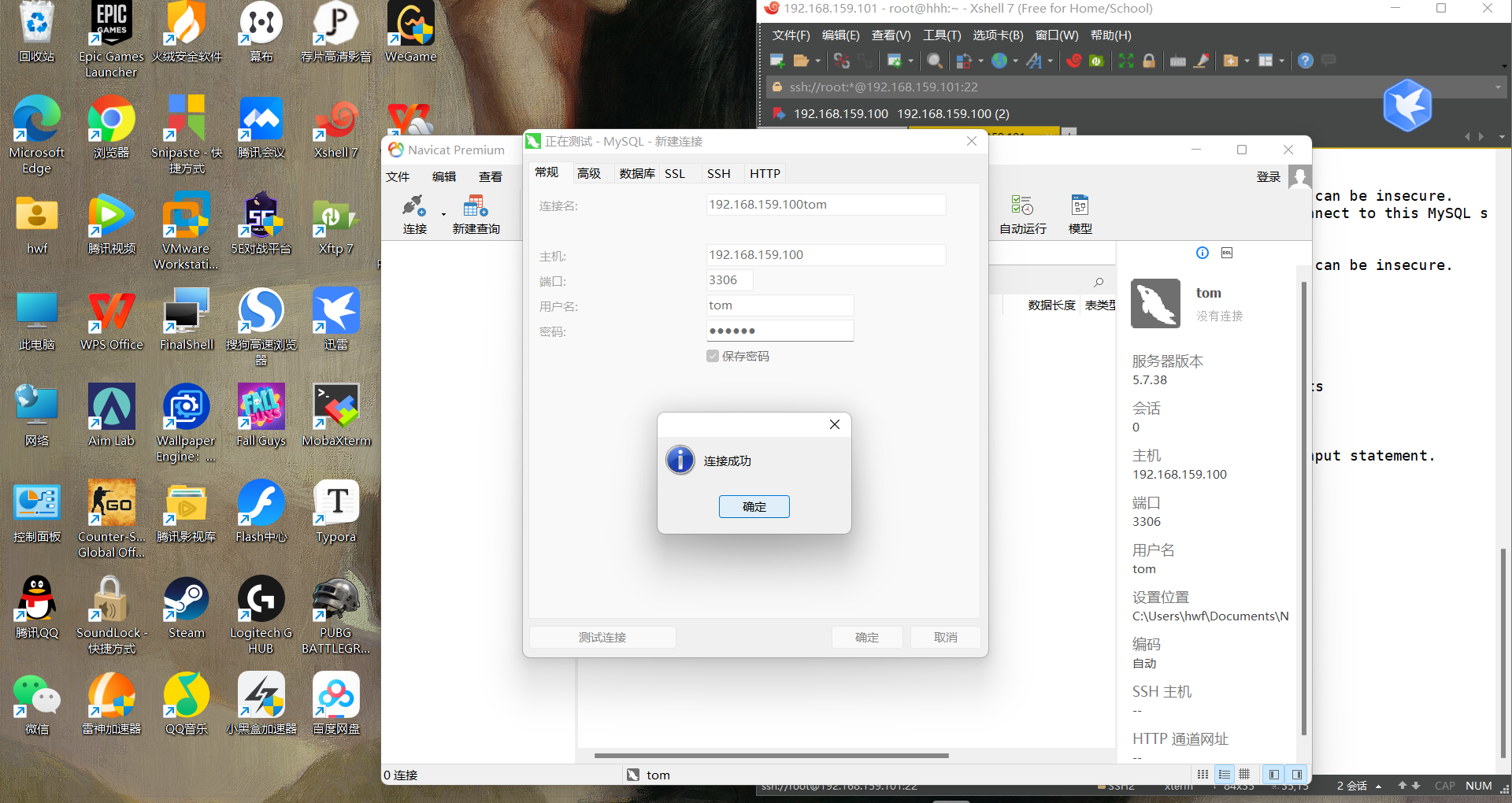Click Xshell quick link 192.168.159.100 (2)
Viewport: 1512px width, 803px height.
[953, 114]
